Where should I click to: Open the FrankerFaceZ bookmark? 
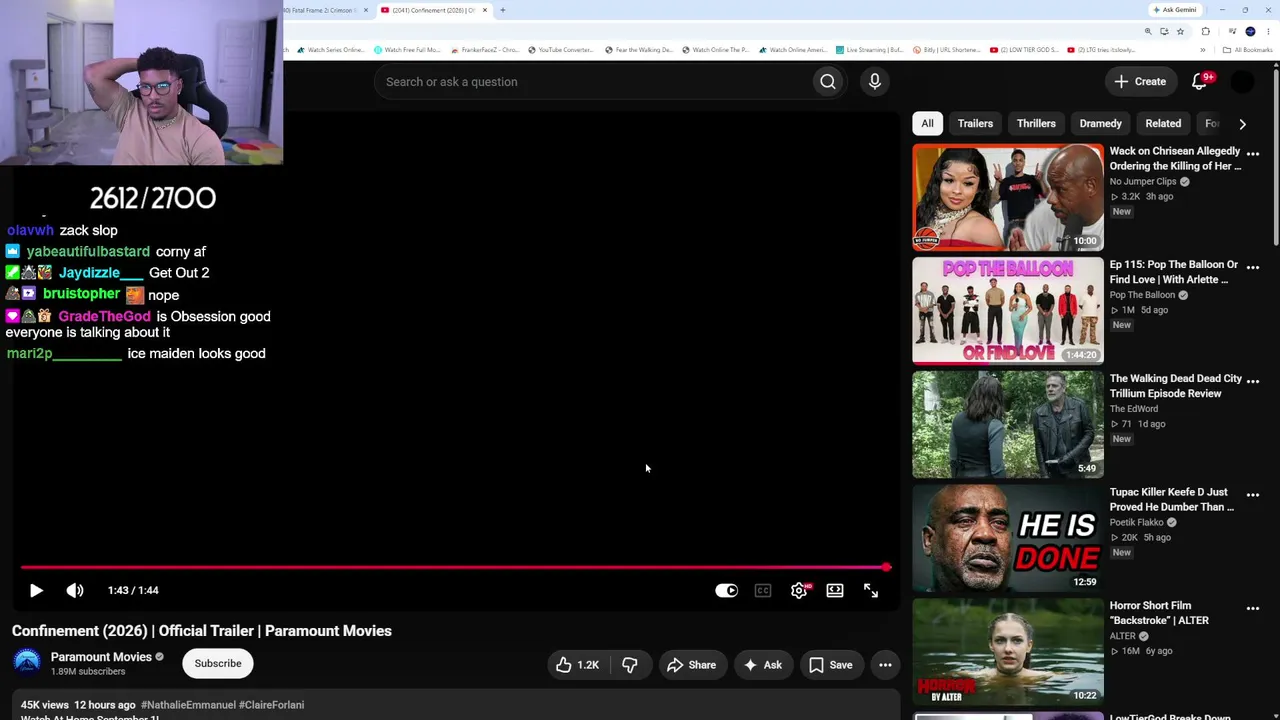coord(485,50)
